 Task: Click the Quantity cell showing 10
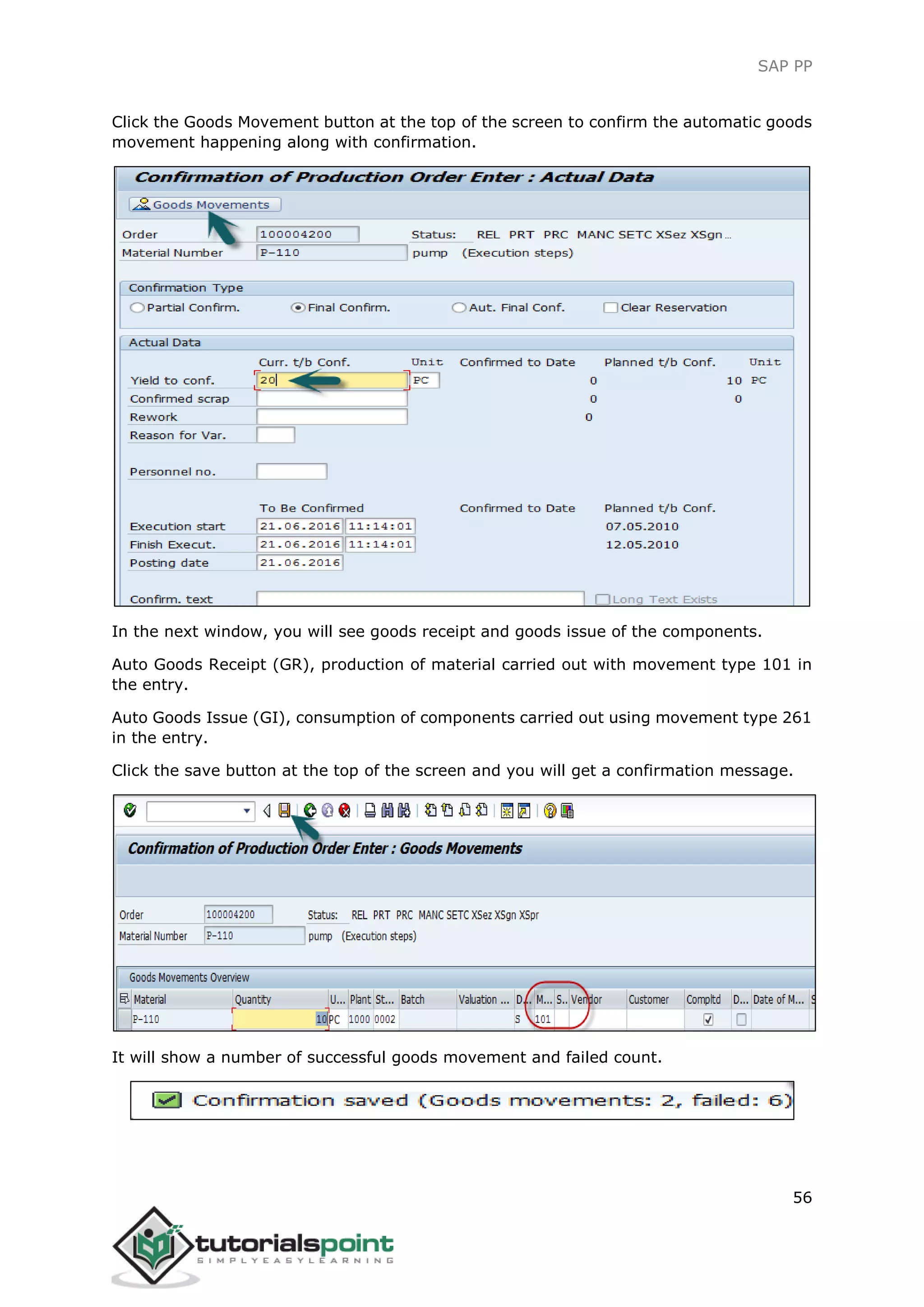coord(281,1019)
